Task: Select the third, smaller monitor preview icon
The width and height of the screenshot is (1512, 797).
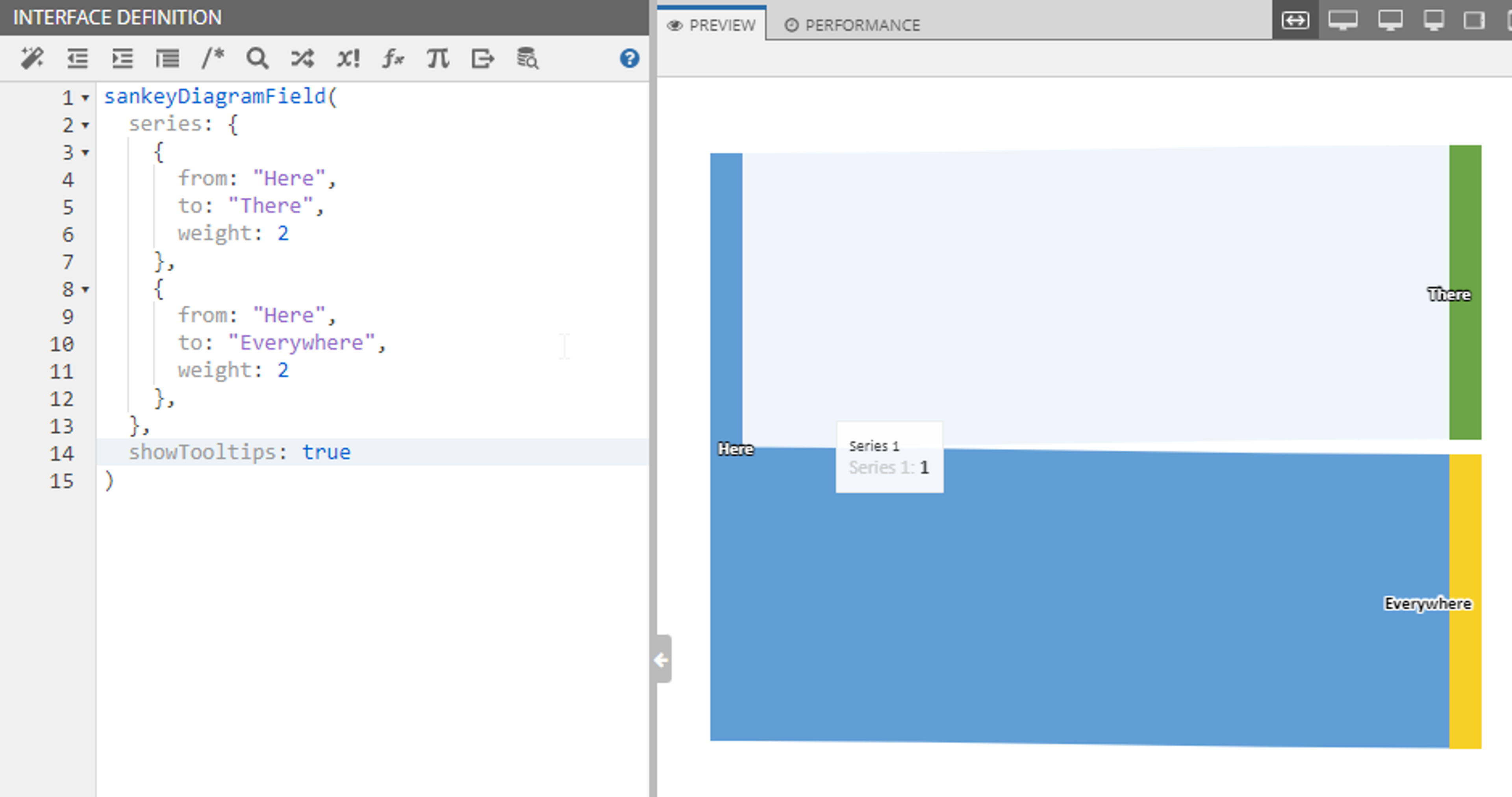Action: tap(1434, 20)
